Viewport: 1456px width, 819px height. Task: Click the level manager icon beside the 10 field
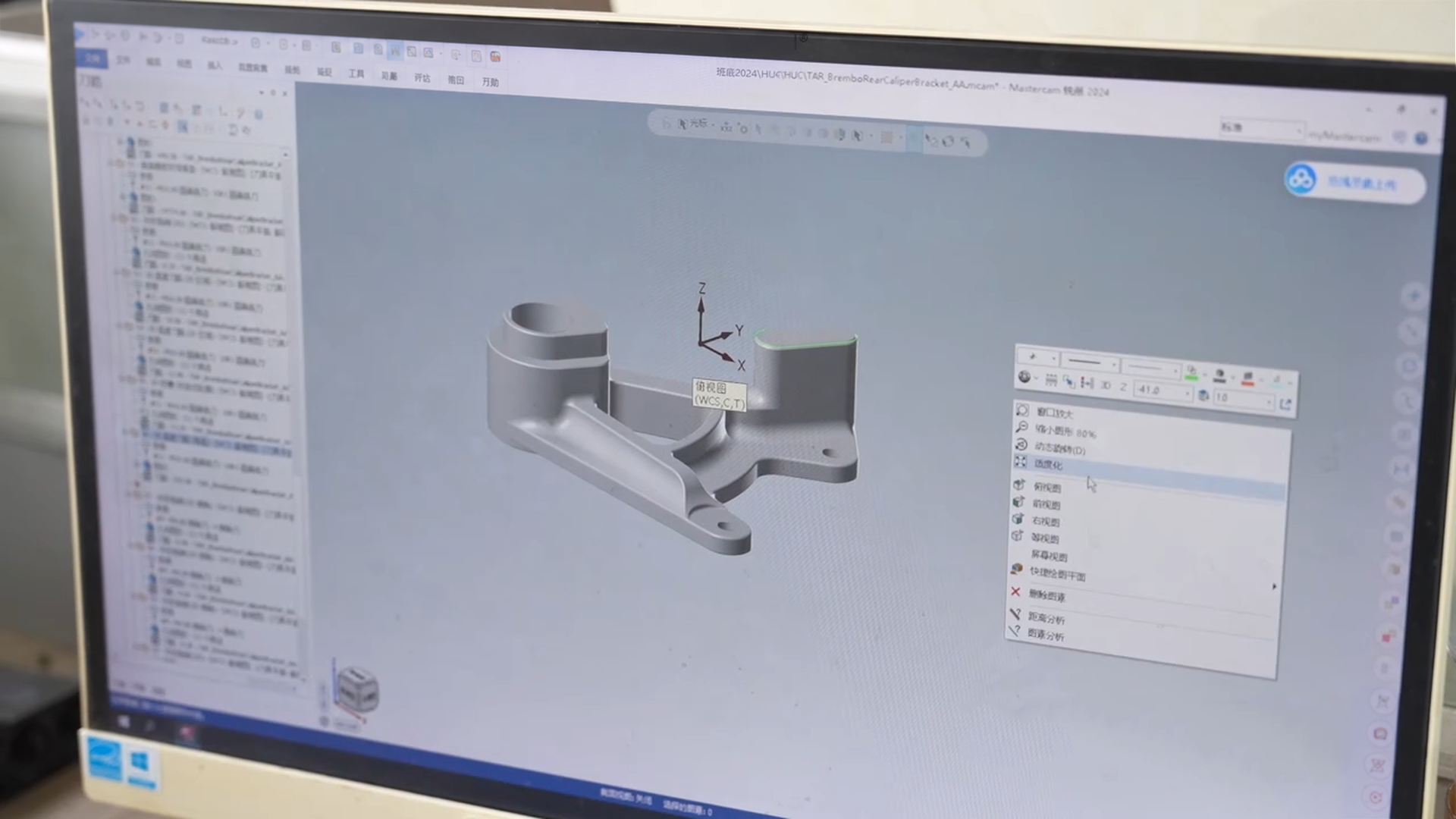[1203, 395]
